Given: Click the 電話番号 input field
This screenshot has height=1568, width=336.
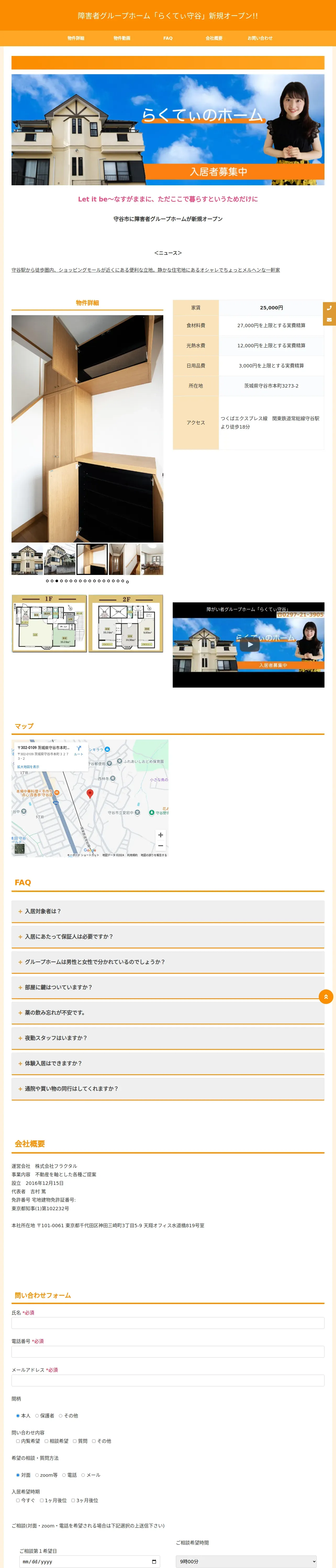Looking at the screenshot, I should (168, 1351).
